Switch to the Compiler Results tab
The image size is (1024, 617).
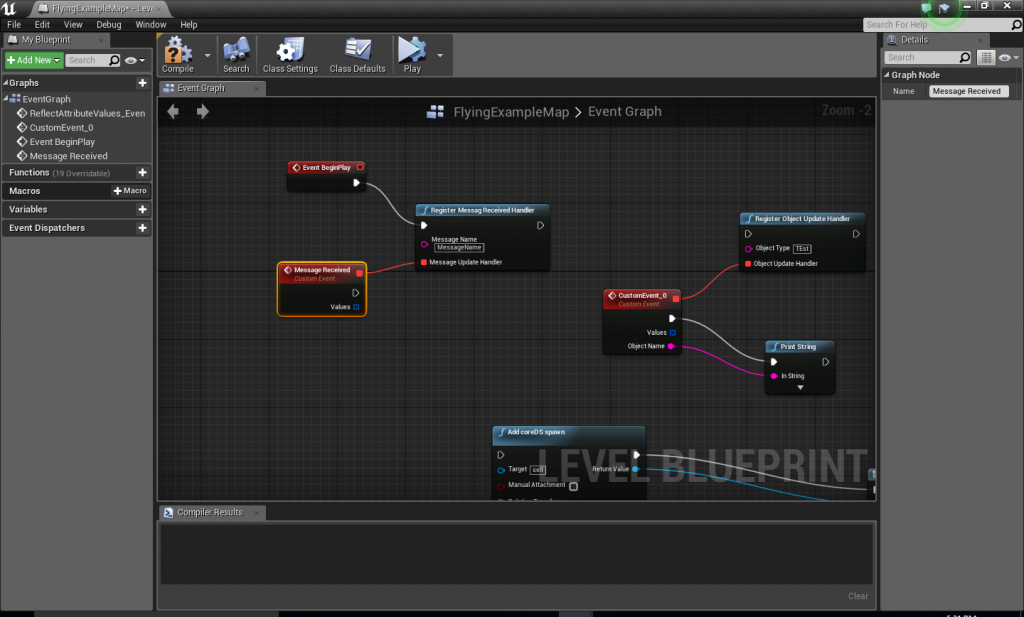210,511
